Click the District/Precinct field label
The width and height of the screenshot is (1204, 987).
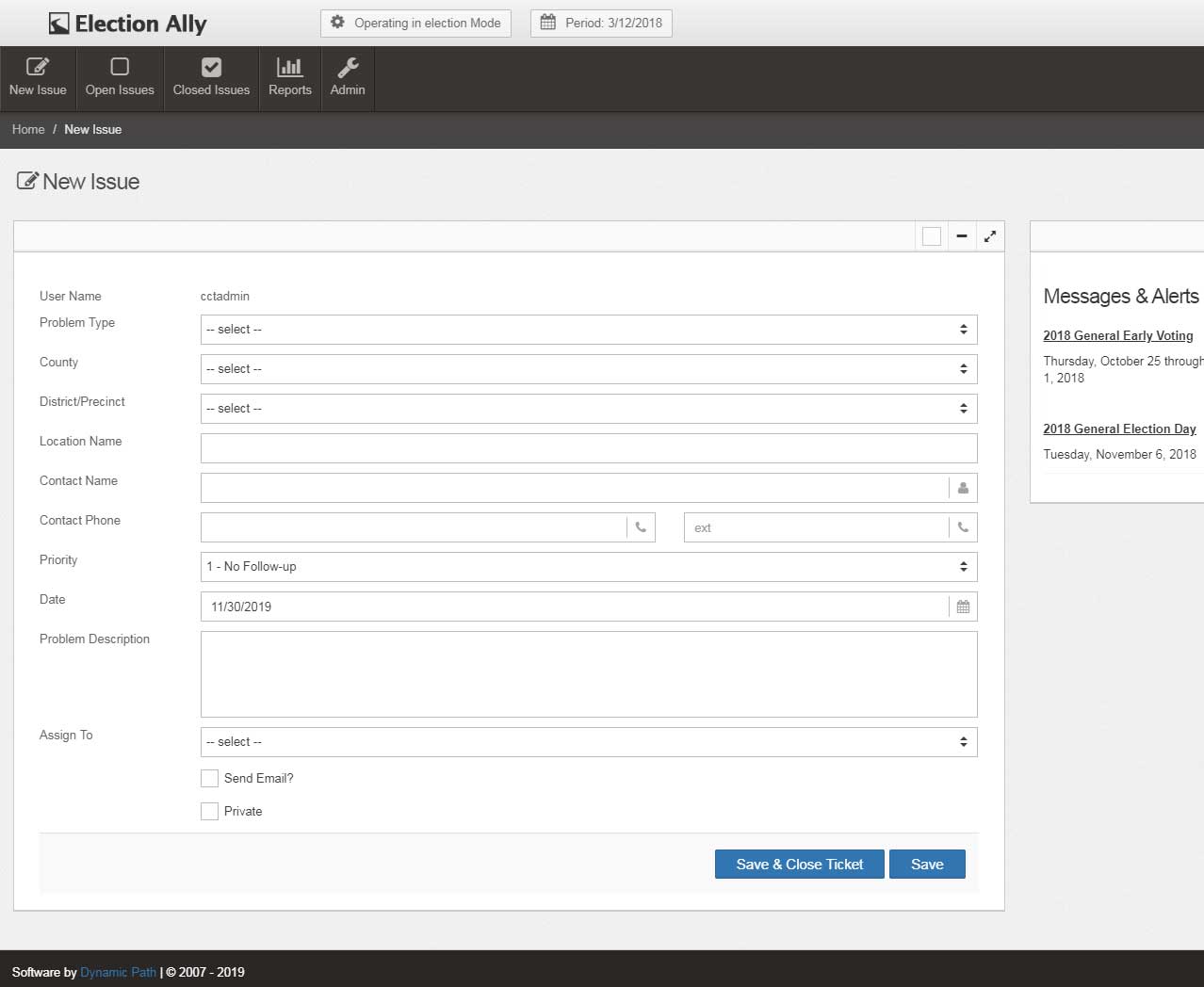[82, 402]
